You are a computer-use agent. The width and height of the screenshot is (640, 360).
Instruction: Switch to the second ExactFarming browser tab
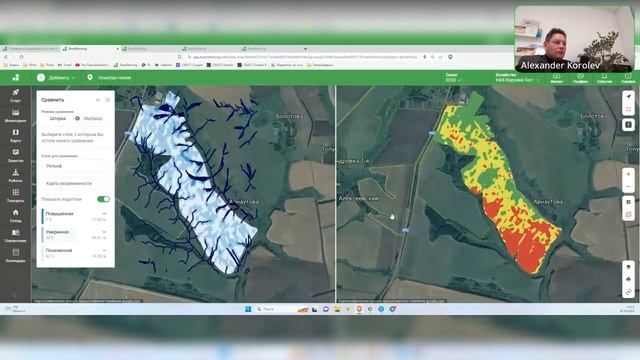point(90,49)
